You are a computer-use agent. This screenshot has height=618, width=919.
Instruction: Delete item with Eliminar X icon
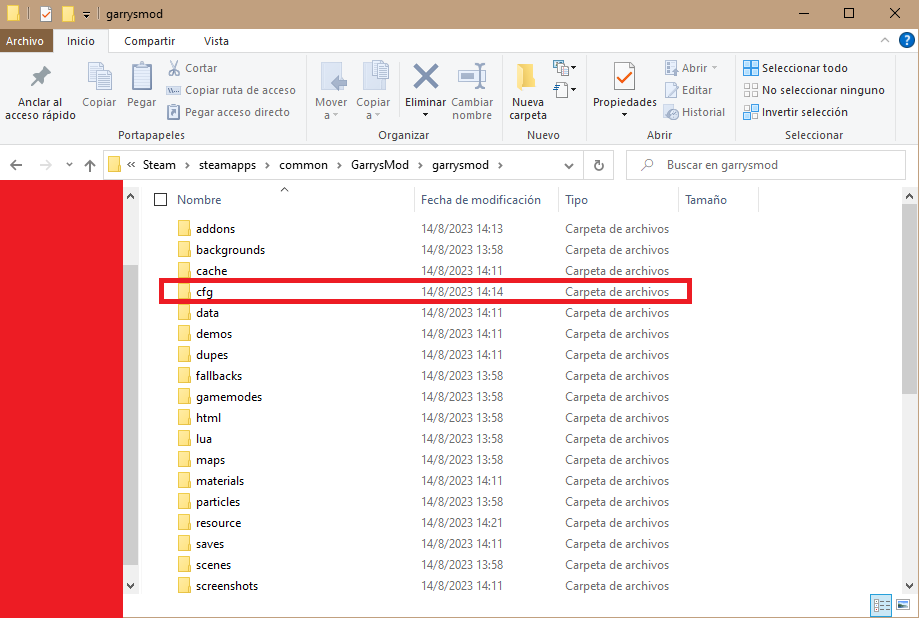point(426,78)
